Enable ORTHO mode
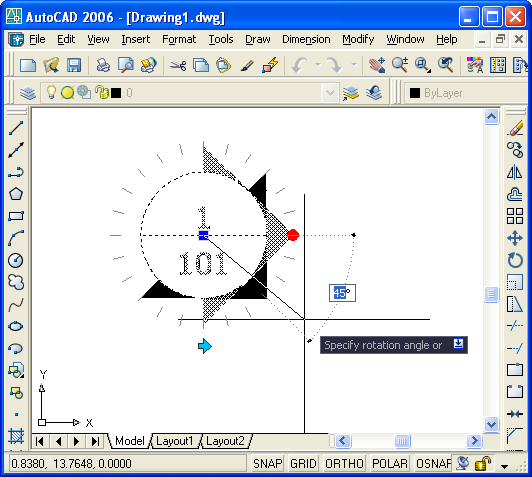Screen dimensions: 532x477 click(344, 463)
